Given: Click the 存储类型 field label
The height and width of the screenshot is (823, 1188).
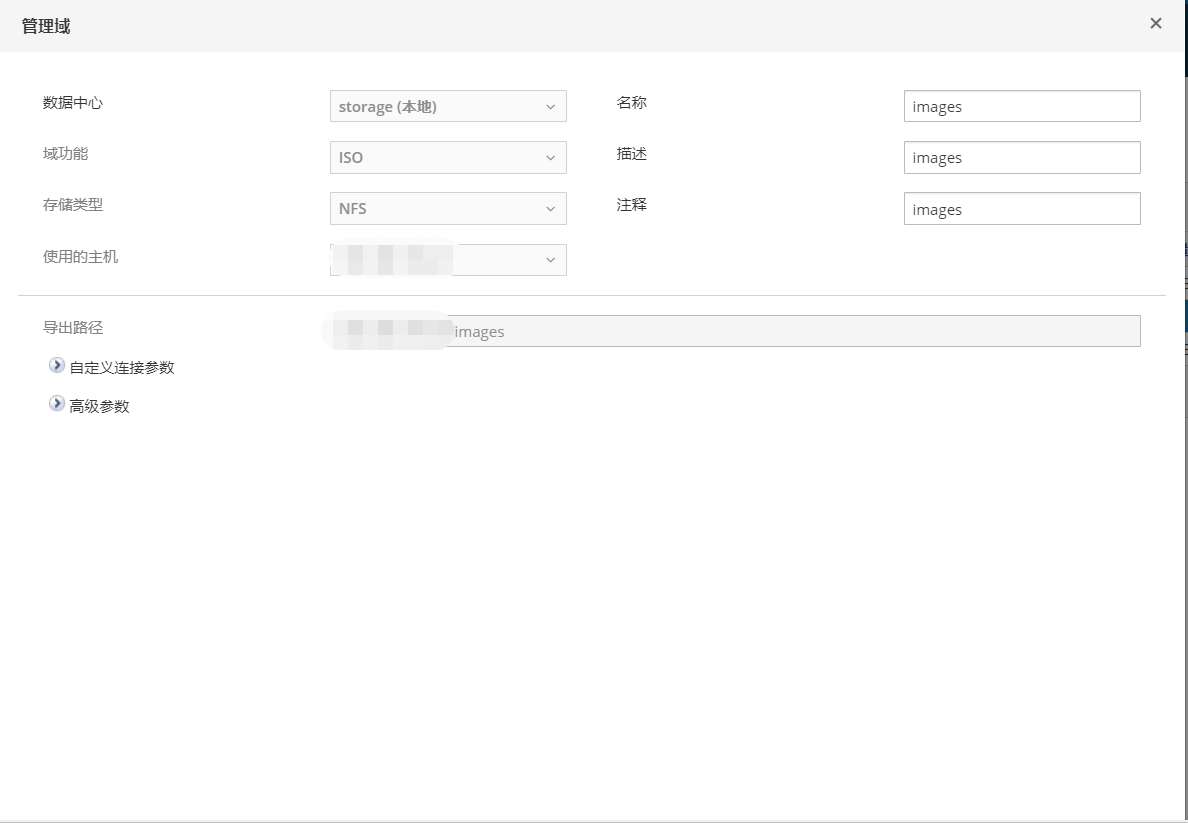Looking at the screenshot, I should [x=73, y=205].
